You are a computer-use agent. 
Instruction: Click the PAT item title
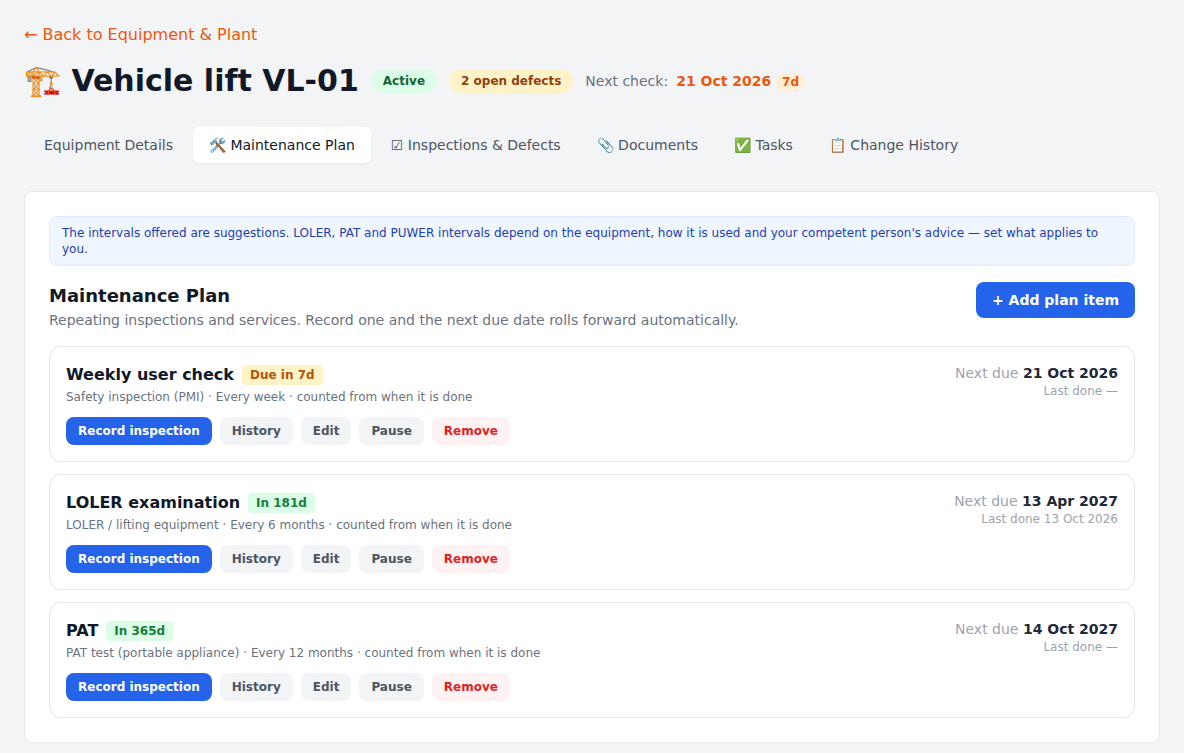click(82, 631)
